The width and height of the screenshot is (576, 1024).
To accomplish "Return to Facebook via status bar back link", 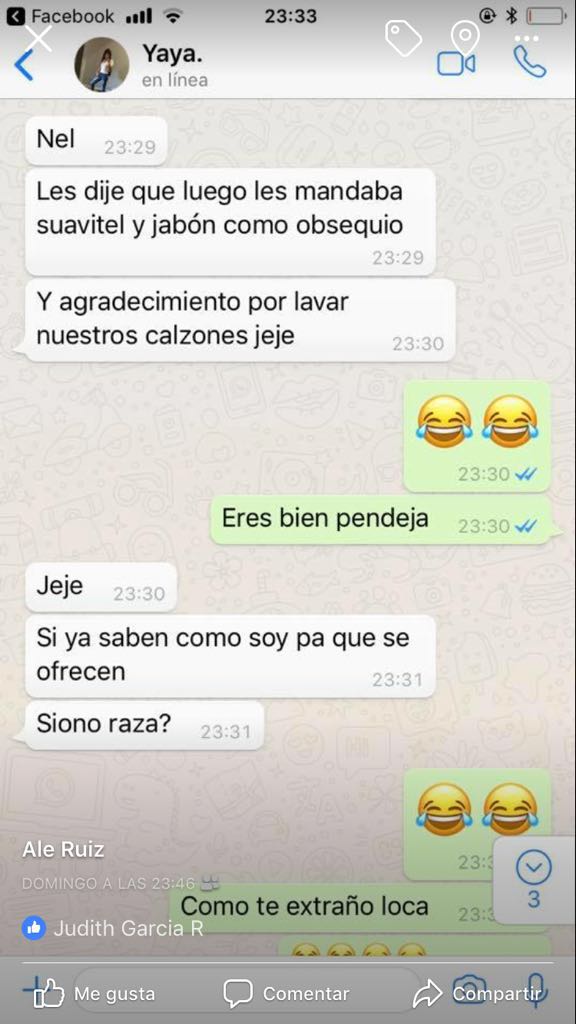I will [60, 15].
